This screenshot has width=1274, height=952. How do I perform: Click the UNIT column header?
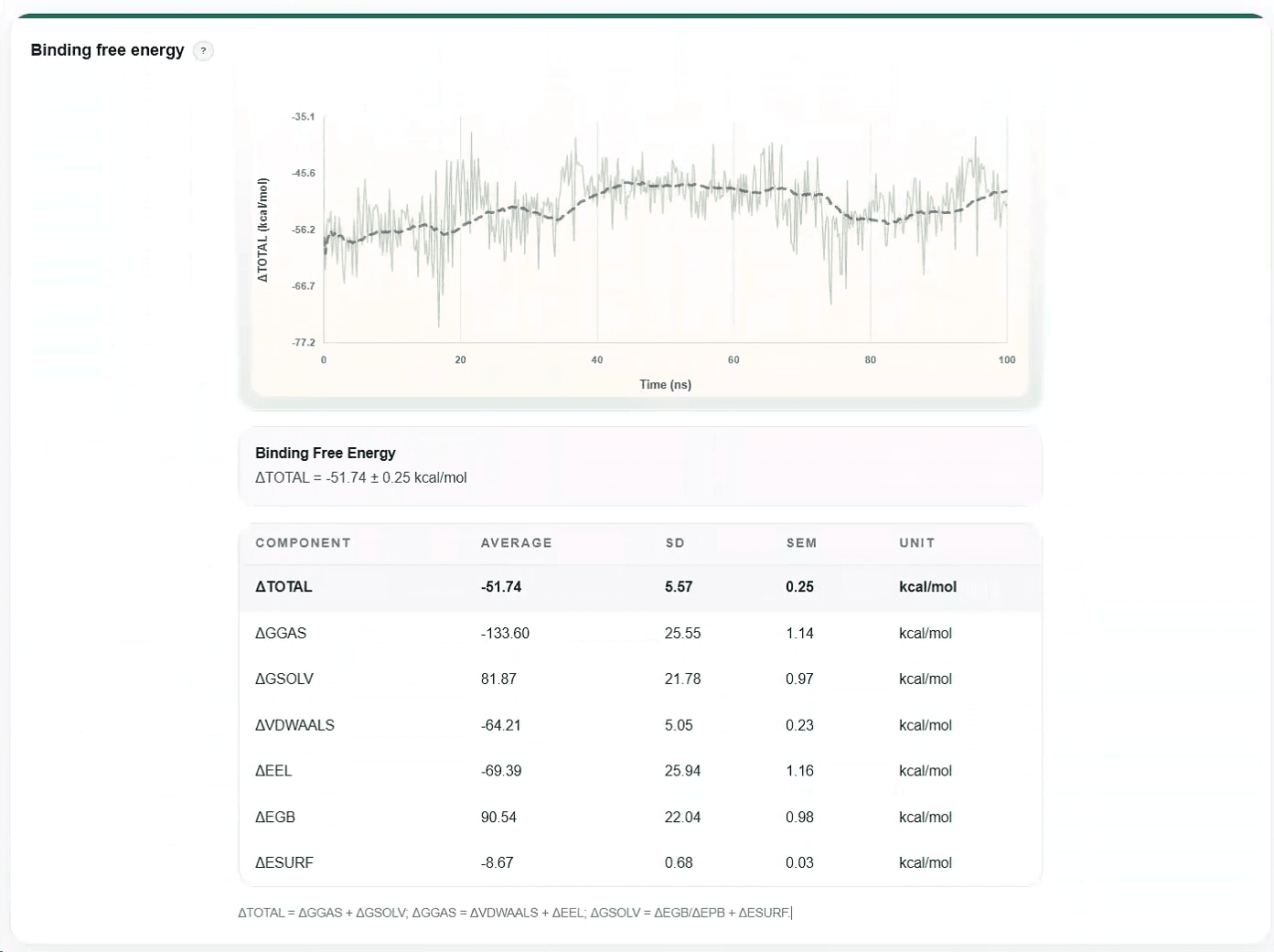917,543
